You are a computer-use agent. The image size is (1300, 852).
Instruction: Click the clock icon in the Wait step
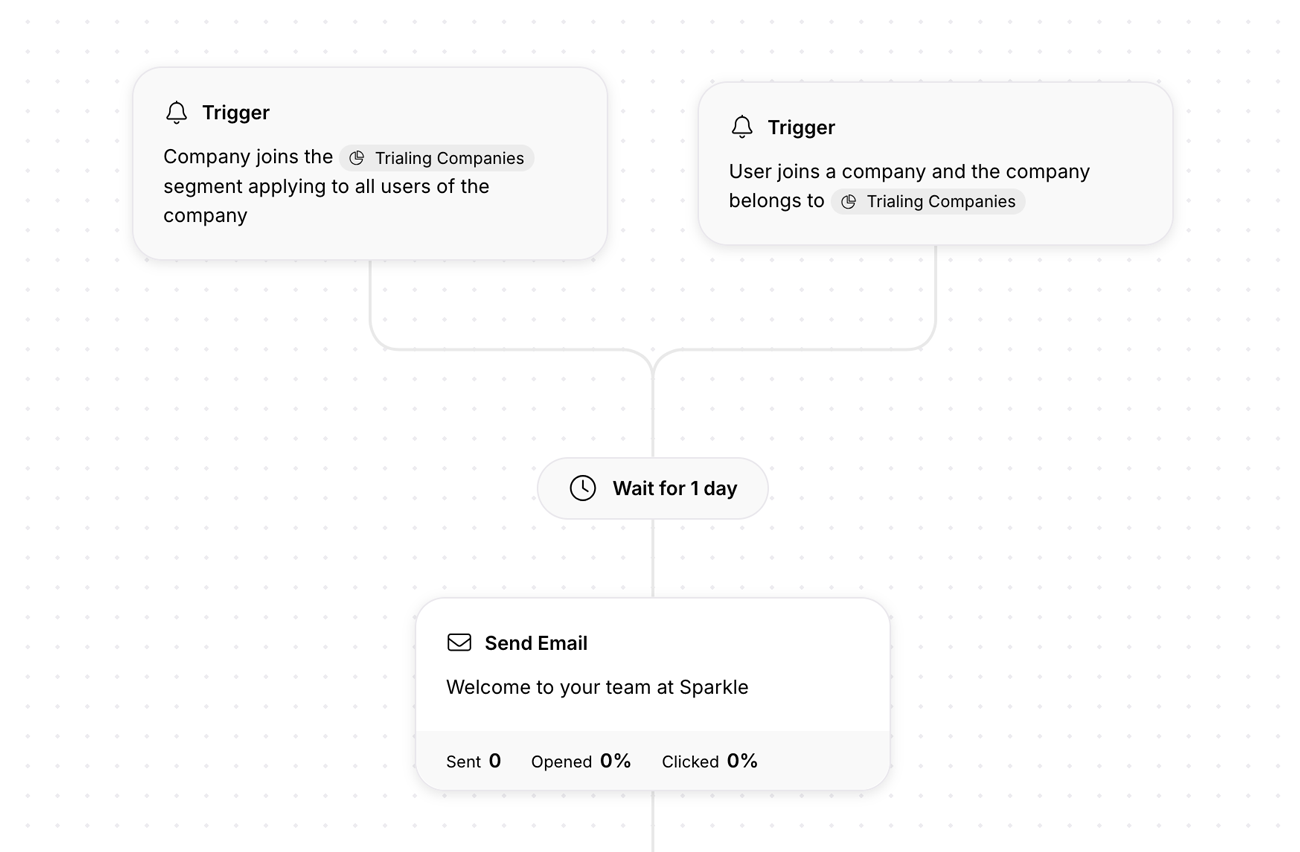pyautogui.click(x=583, y=488)
